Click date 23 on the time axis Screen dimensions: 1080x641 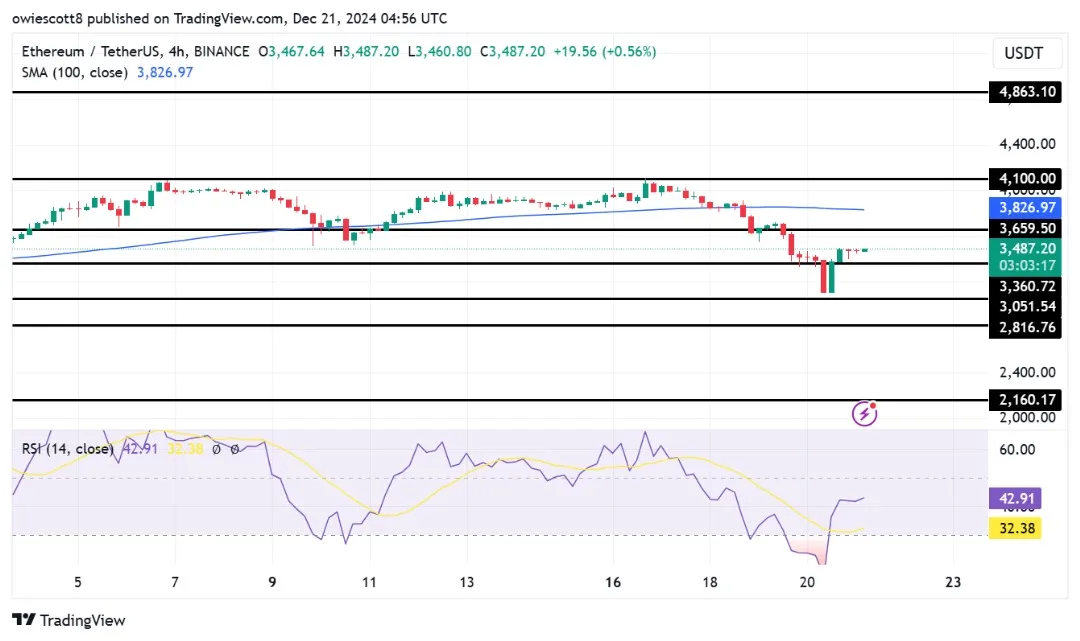tap(952, 583)
